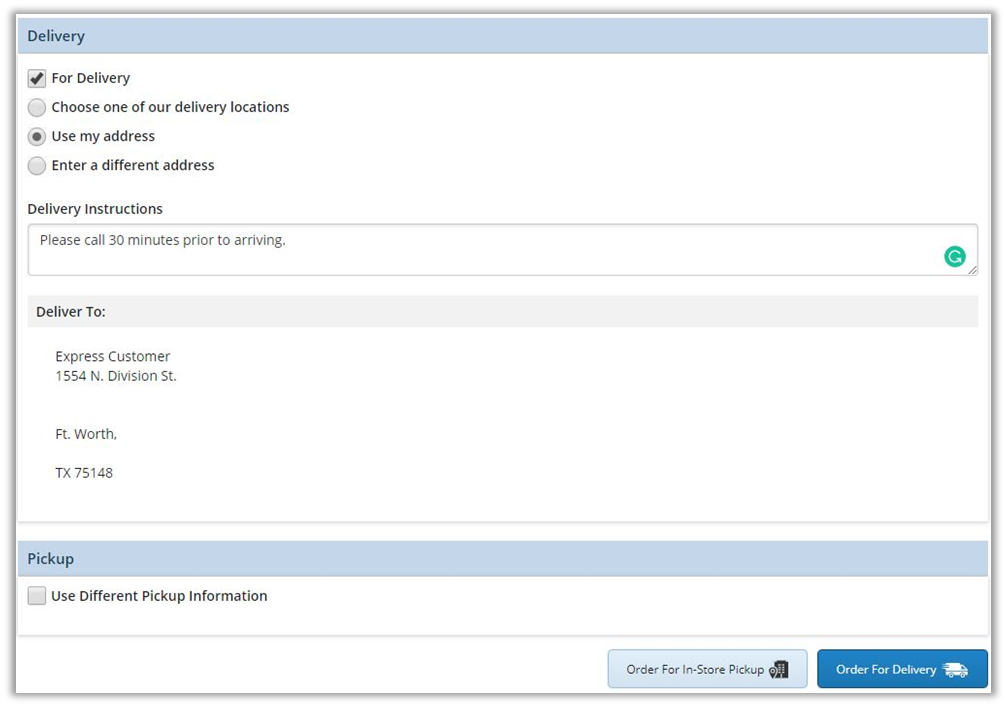
Task: Click the Ft. Worth city text
Action: click(x=86, y=434)
